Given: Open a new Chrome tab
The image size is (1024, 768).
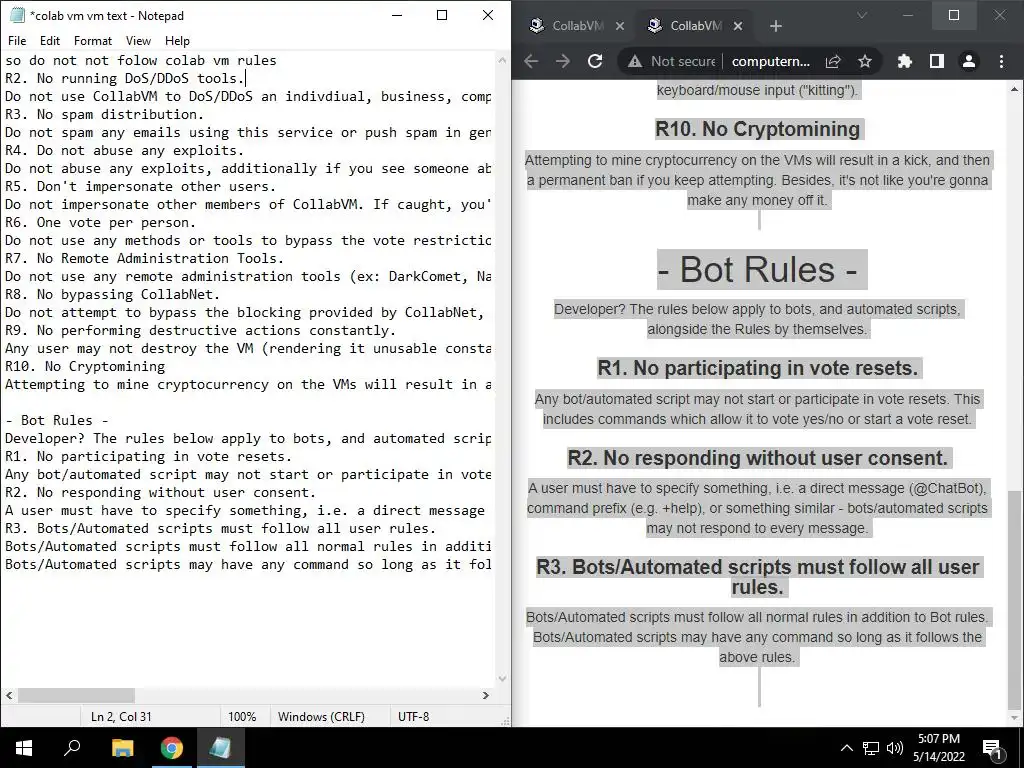Looking at the screenshot, I should point(775,26).
